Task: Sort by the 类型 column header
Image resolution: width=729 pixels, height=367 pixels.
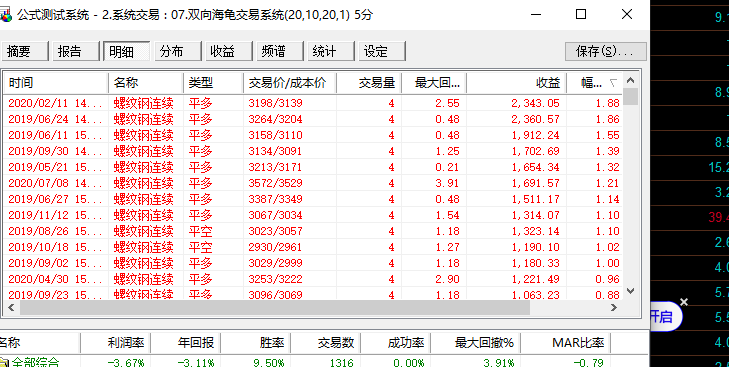Action: [x=213, y=83]
